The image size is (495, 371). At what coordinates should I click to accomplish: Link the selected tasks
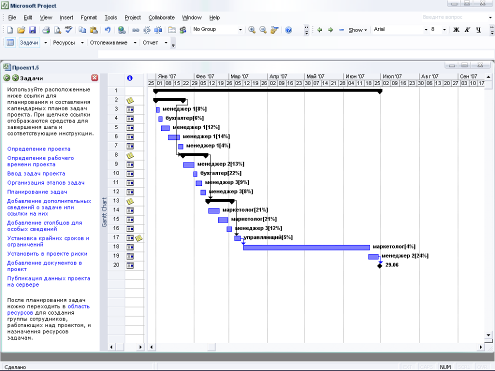pyautogui.click(x=136, y=30)
